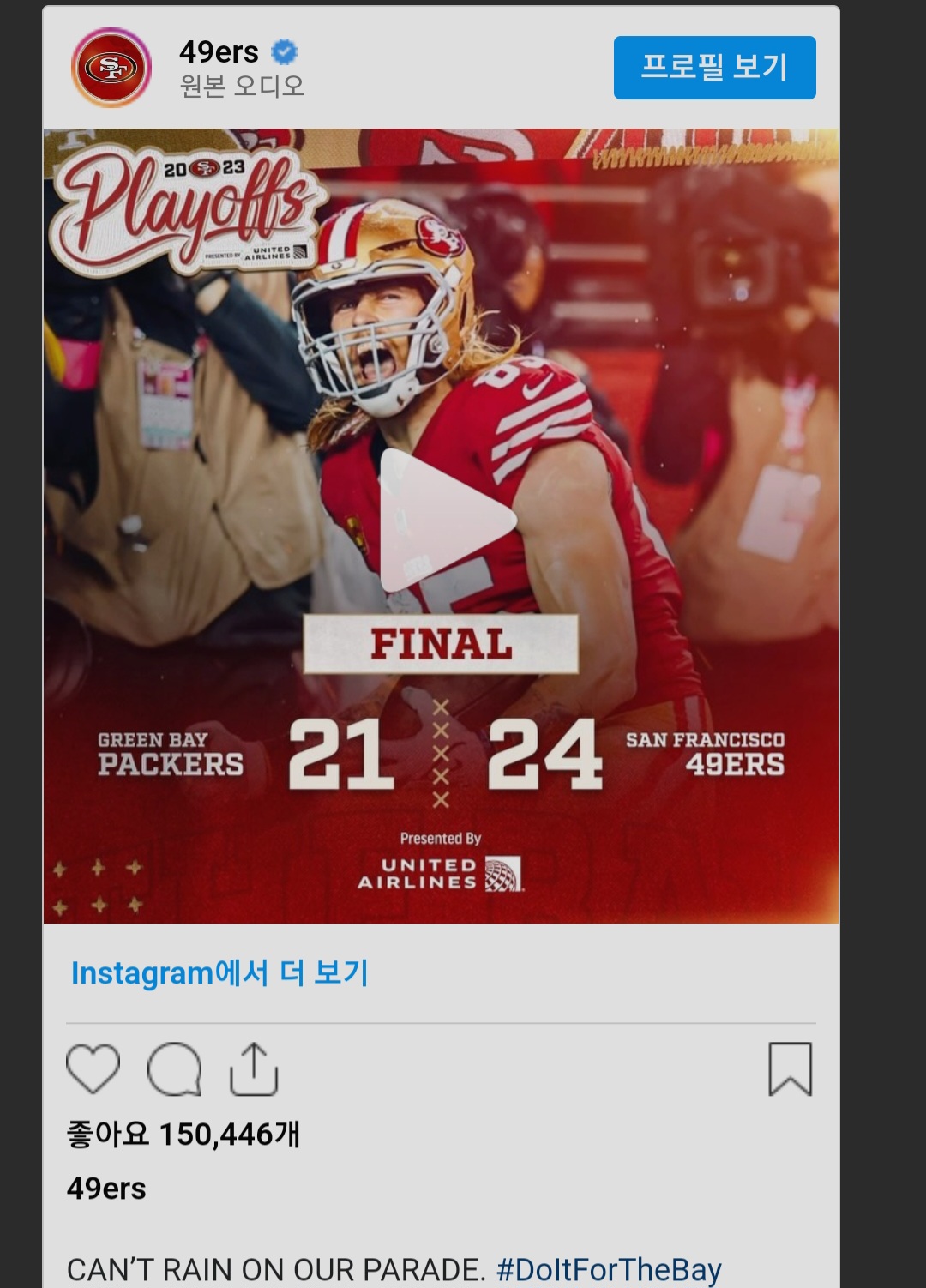Viewport: 926px width, 1288px height.
Task: Tap the heart like icon
Action: (x=93, y=1069)
